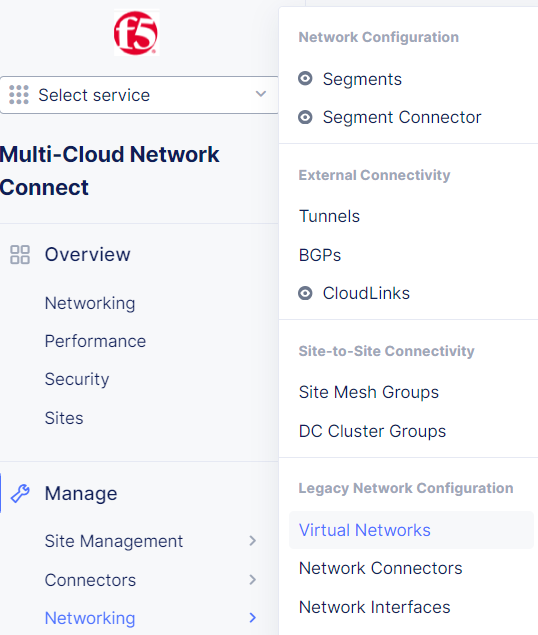
Task: Click the circle icon beside Segment Connector
Action: [305, 117]
